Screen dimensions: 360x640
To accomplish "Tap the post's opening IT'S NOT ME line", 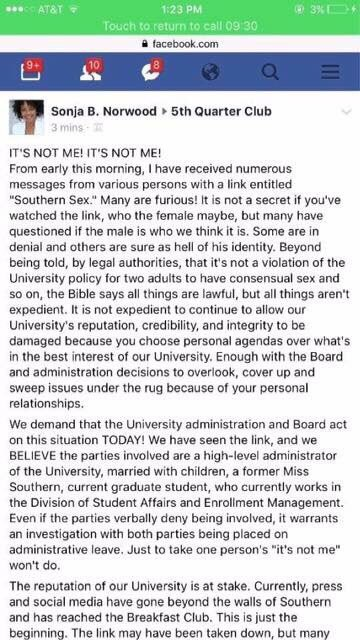I will (85, 153).
